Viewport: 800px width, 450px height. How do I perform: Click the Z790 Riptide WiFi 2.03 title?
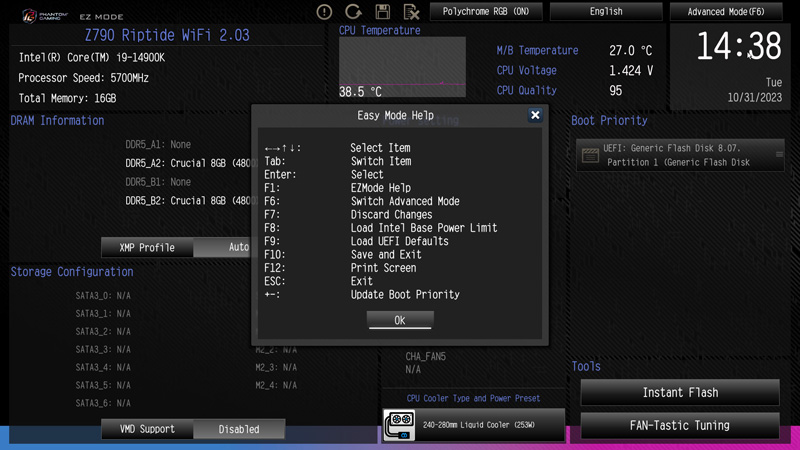167,35
